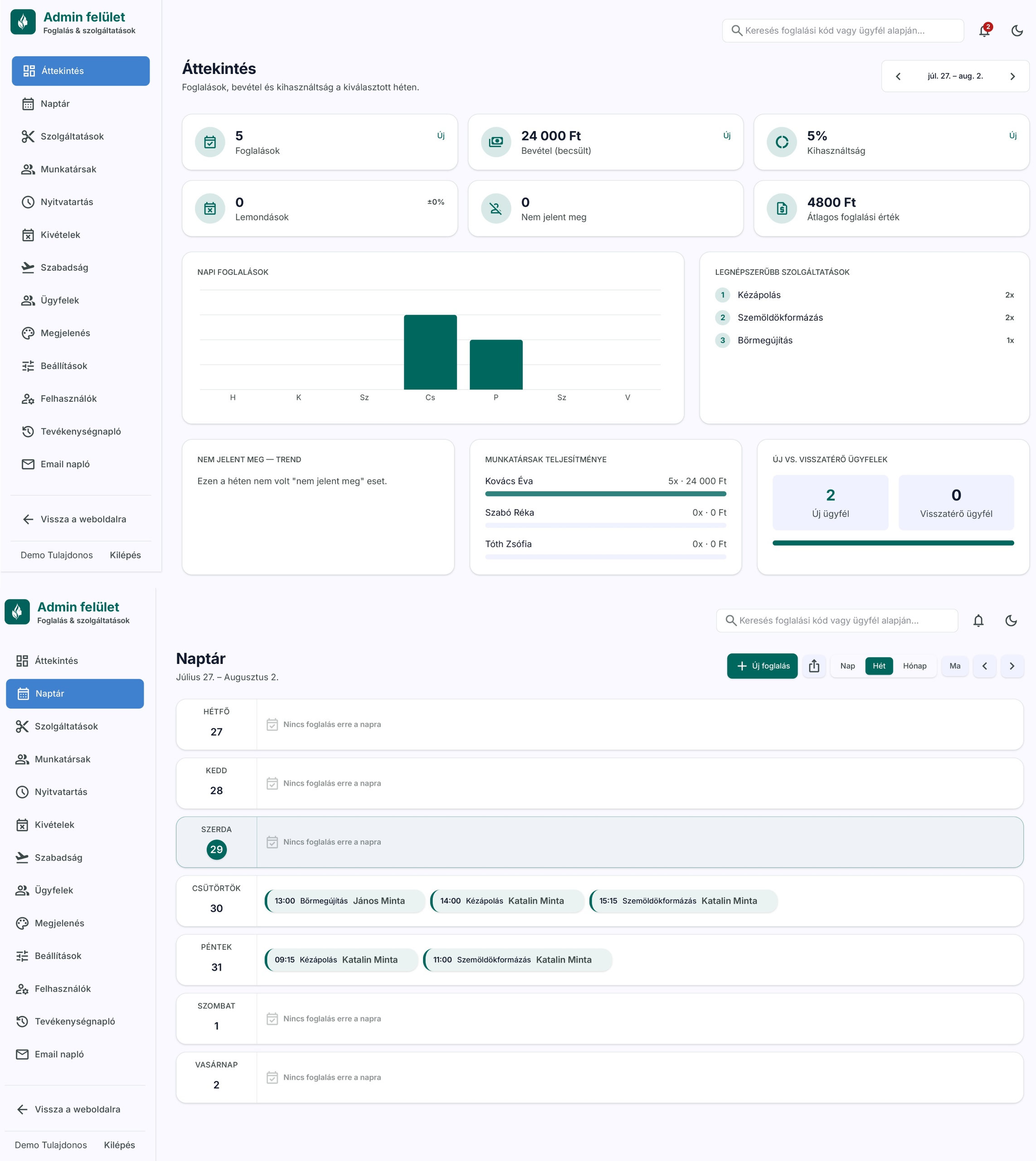Open the 24 000 Ft Bevétel card
This screenshot has height=1161, width=1036.
tap(606, 142)
